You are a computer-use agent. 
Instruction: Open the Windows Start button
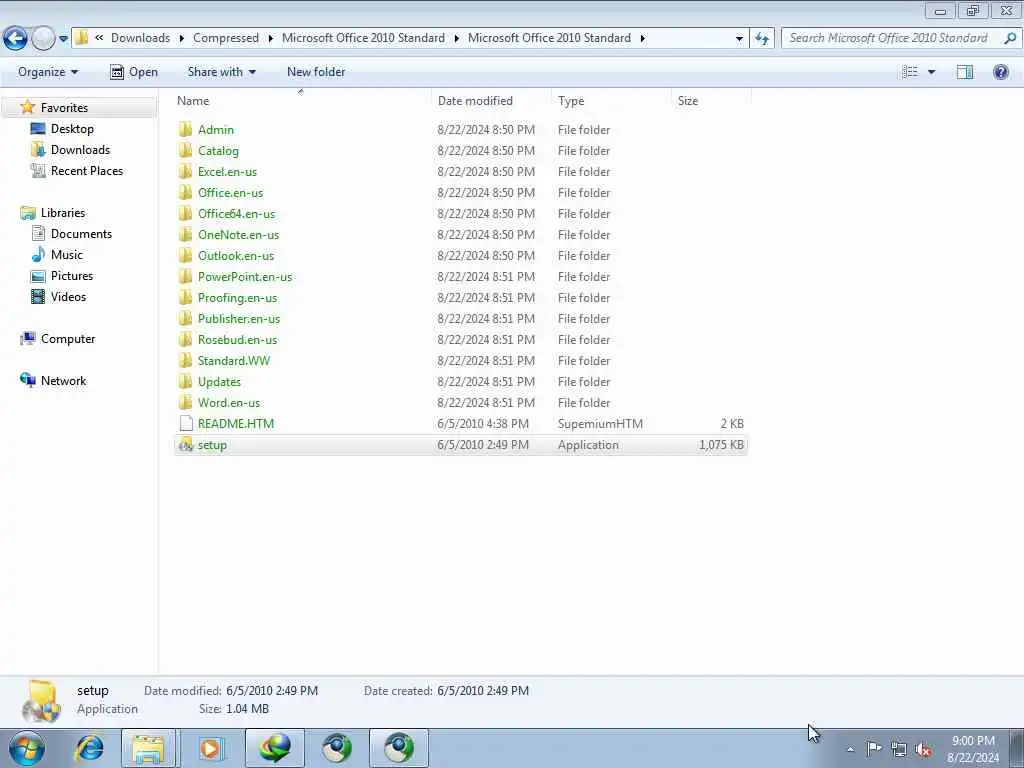click(26, 748)
